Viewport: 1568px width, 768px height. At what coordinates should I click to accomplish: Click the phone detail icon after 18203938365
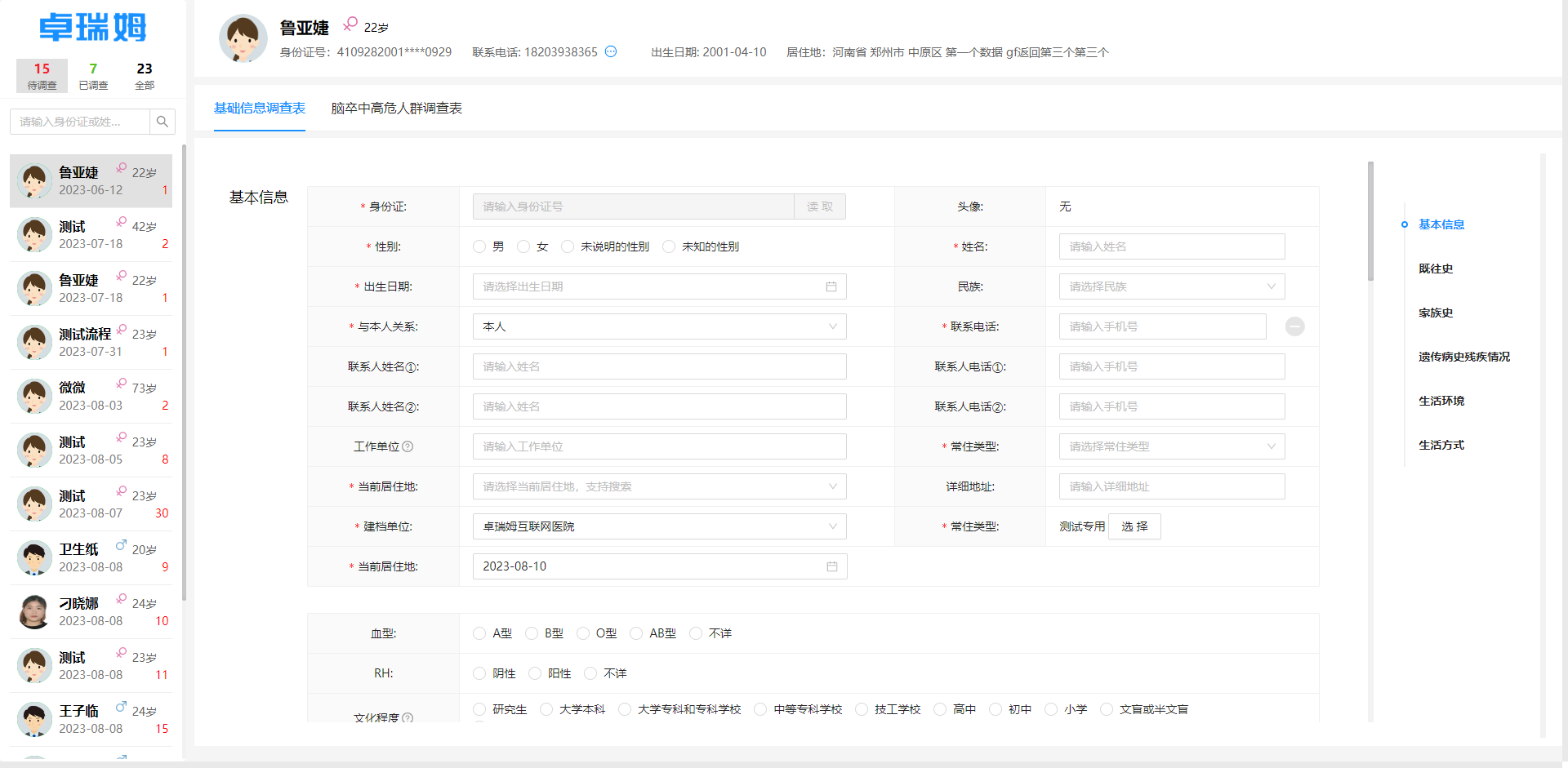coord(611,51)
